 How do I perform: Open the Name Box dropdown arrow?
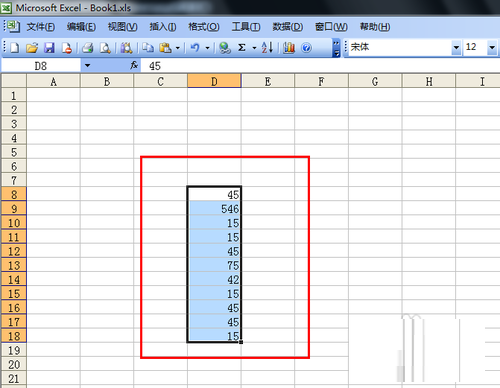click(x=87, y=65)
